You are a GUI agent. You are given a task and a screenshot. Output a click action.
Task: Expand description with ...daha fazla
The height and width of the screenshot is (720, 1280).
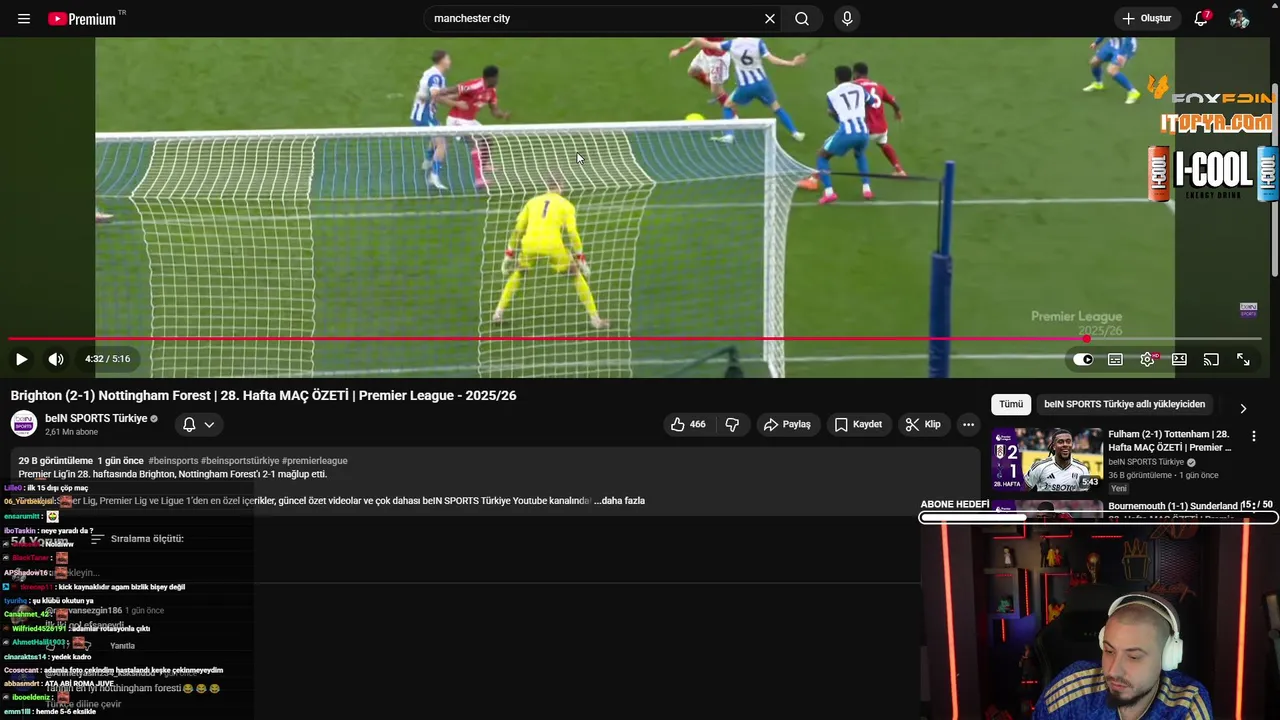(619, 501)
